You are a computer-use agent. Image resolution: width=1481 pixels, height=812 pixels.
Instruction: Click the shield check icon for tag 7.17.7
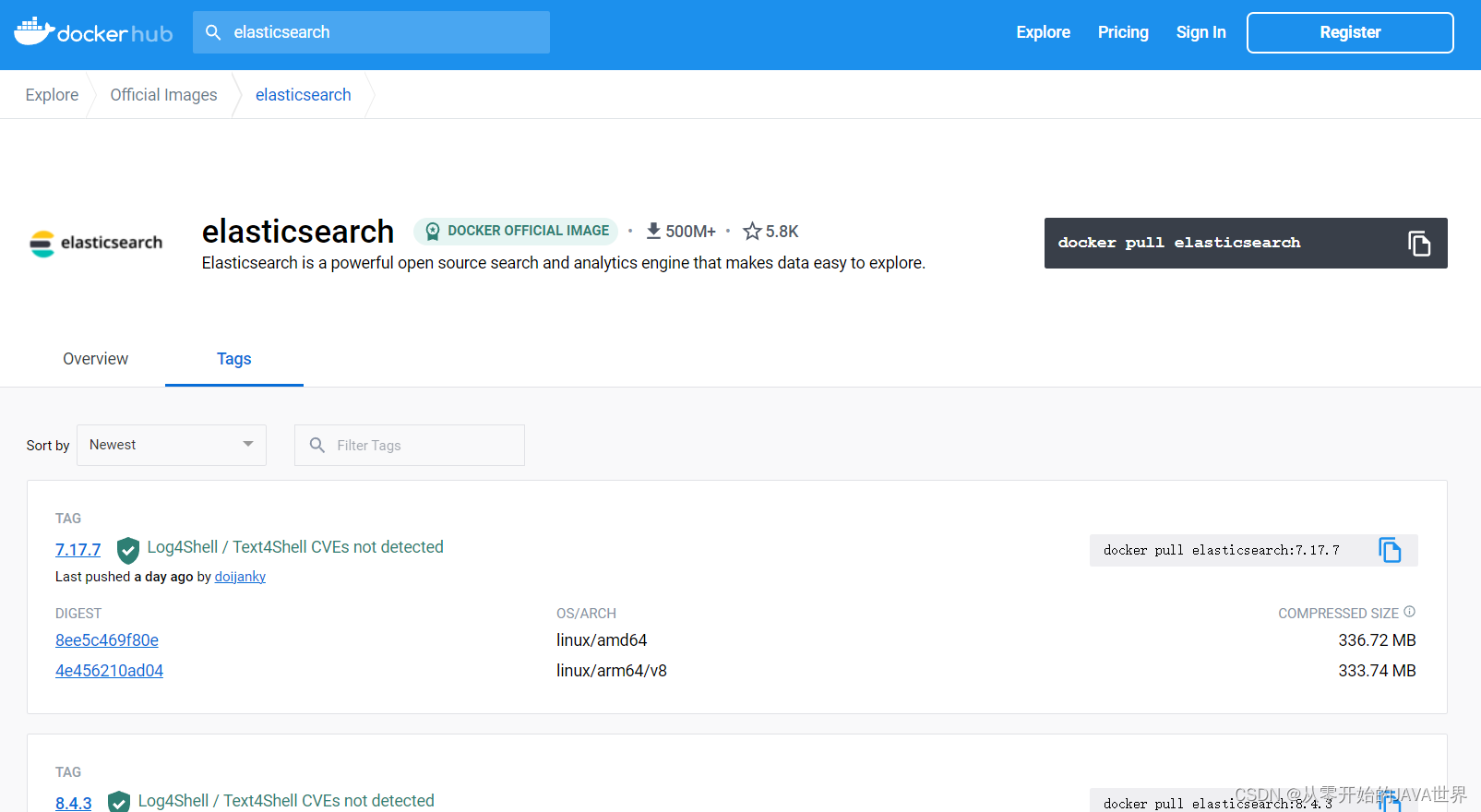coord(128,550)
